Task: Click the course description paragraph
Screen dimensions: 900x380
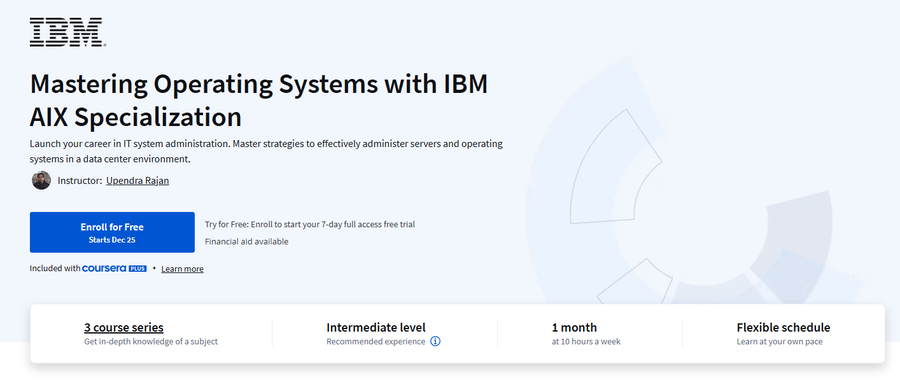Action: [x=266, y=151]
